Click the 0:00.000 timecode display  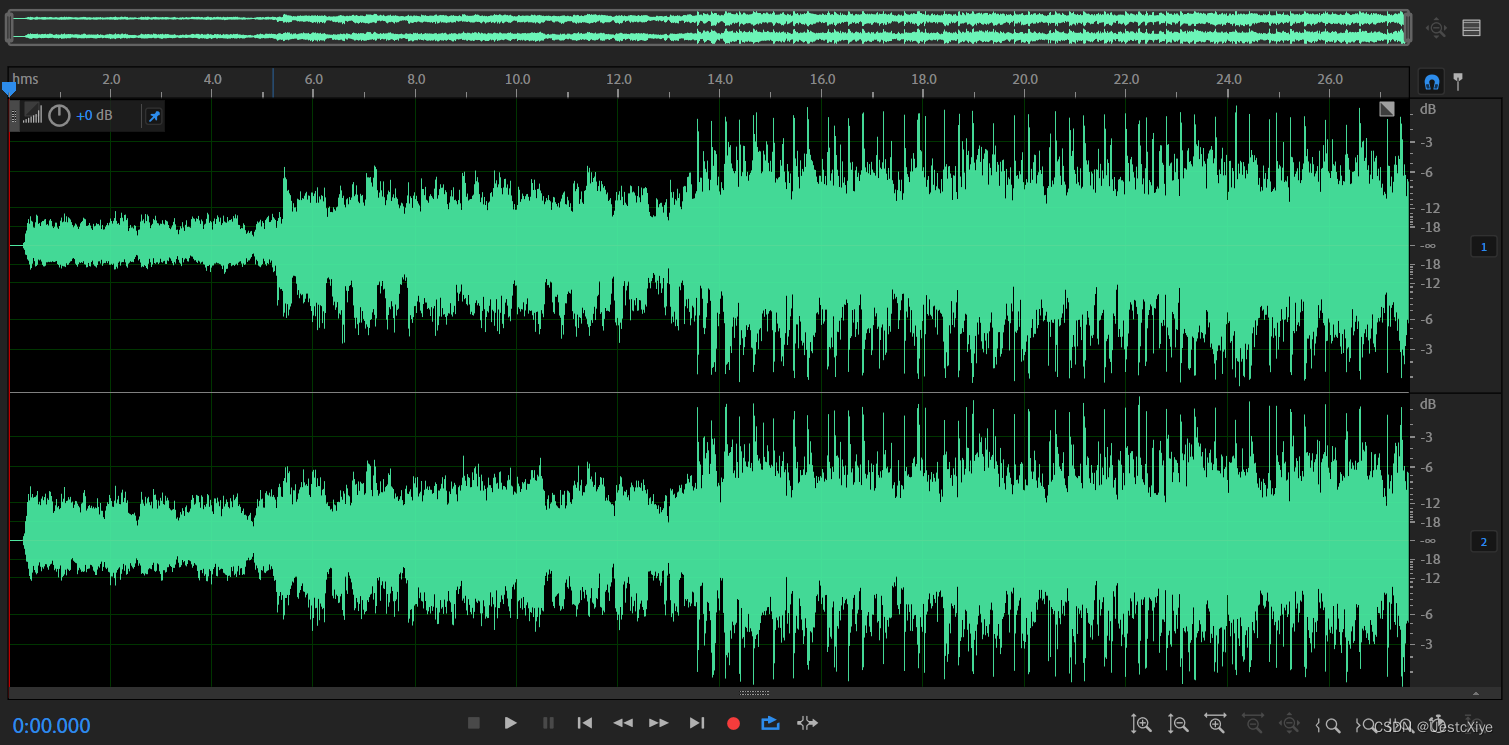click(51, 726)
